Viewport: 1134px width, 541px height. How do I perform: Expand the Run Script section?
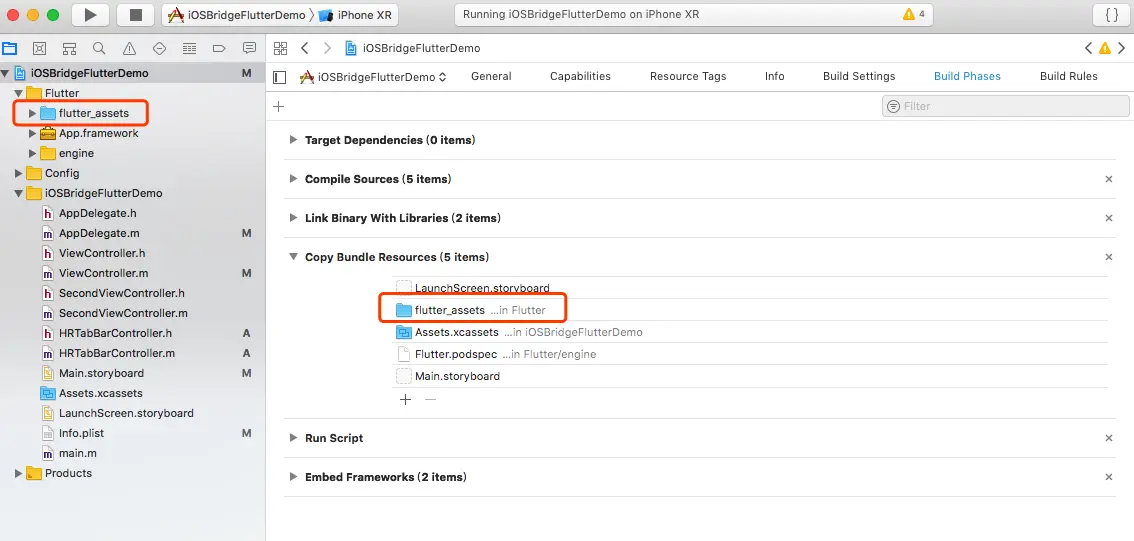click(x=293, y=438)
